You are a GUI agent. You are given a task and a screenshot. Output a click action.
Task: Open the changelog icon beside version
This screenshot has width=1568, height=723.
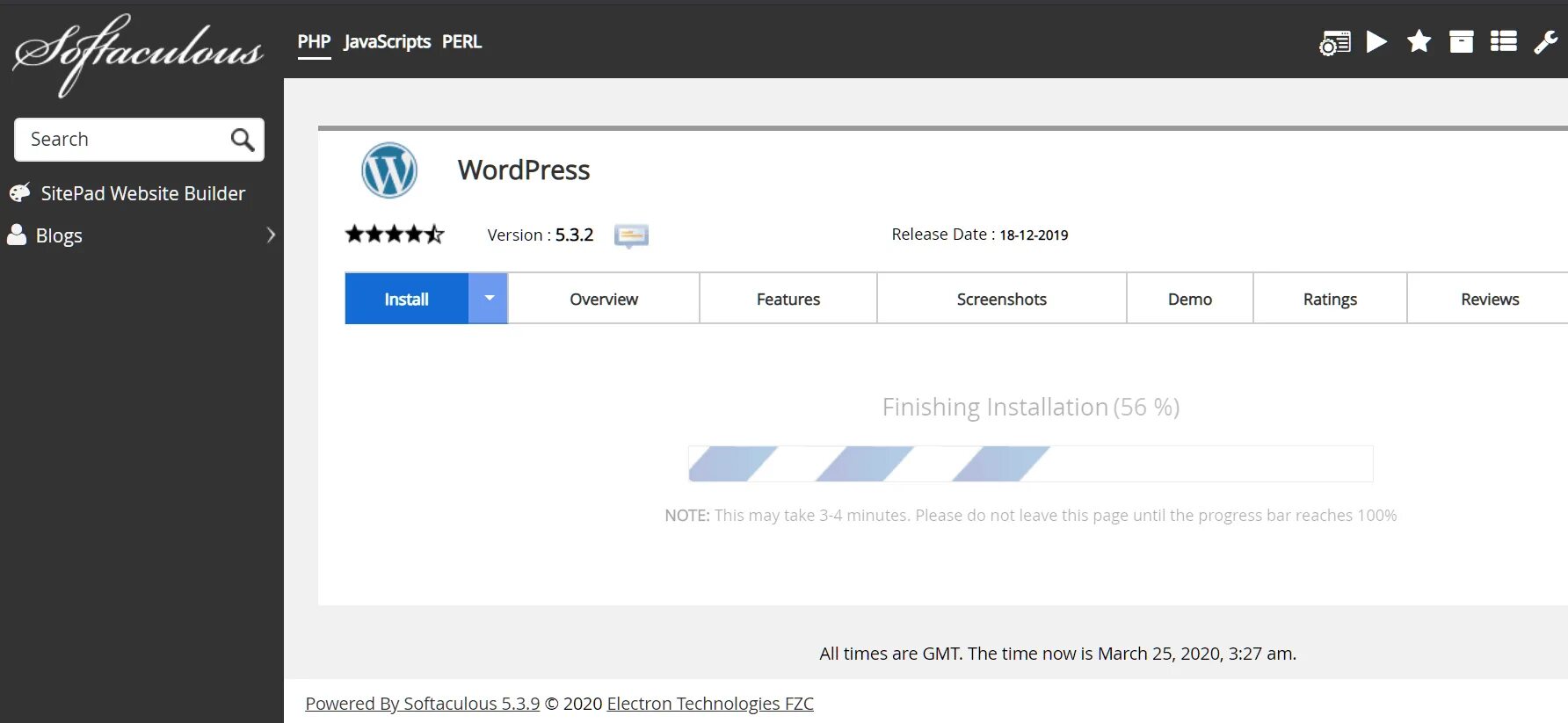click(x=631, y=235)
